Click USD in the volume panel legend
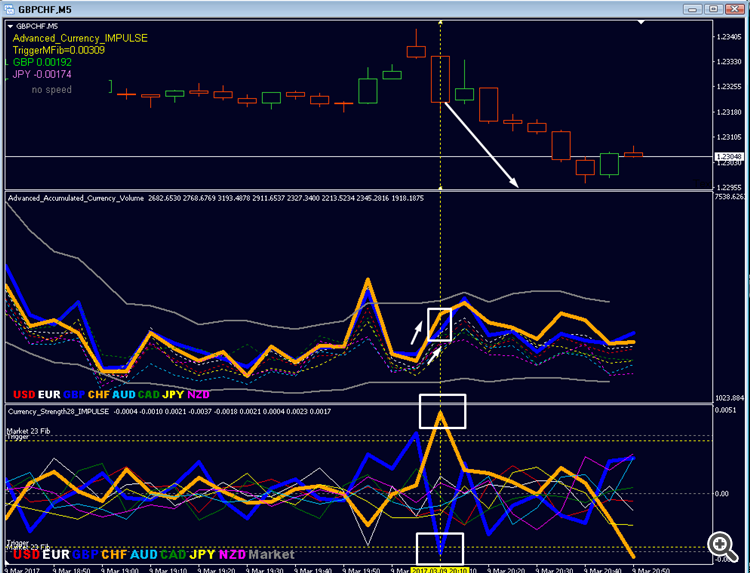 (24, 395)
